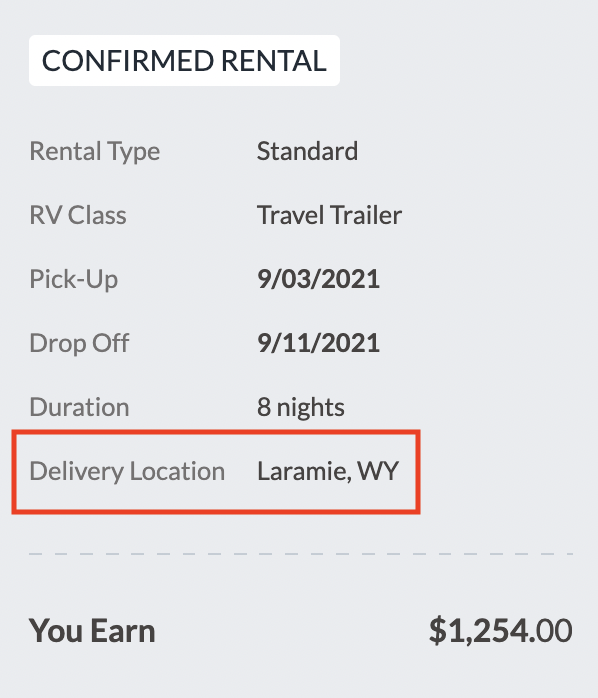This screenshot has width=598, height=698.
Task: Select the Delivery Location label
Action: (x=127, y=471)
